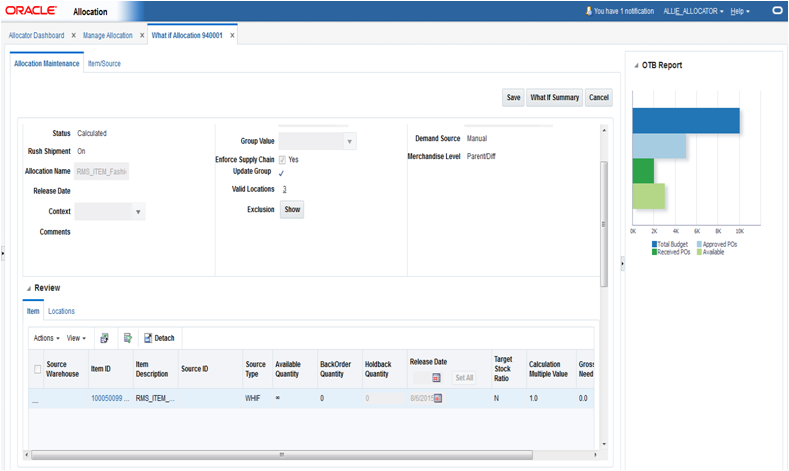Click the scroll right arrow of table
Image resolution: width=789 pixels, height=471 pixels.
coord(595,455)
